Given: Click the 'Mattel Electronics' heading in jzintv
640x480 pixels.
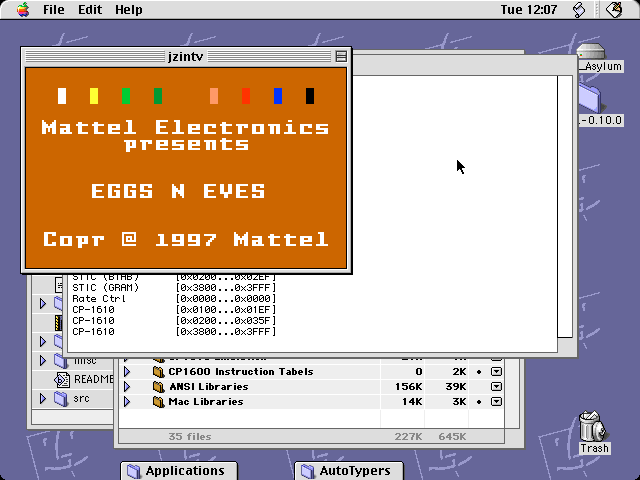Looking at the screenshot, I should tap(185, 128).
